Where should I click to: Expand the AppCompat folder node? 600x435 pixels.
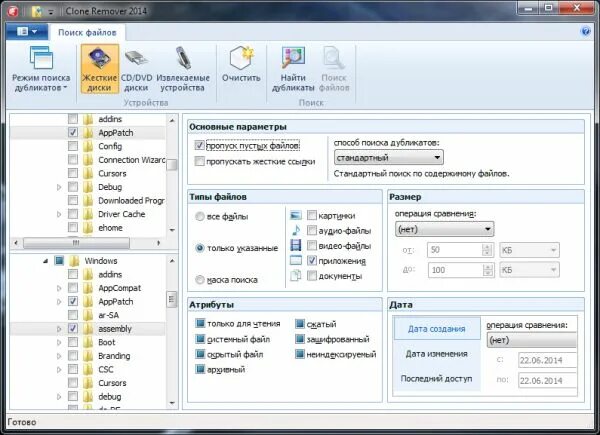(59, 288)
